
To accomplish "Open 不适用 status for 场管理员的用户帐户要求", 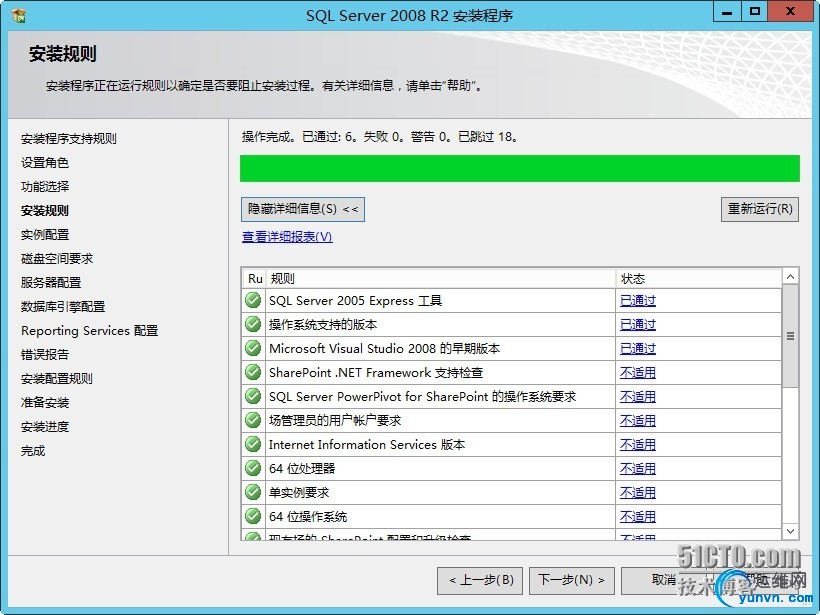I will tap(637, 421).
